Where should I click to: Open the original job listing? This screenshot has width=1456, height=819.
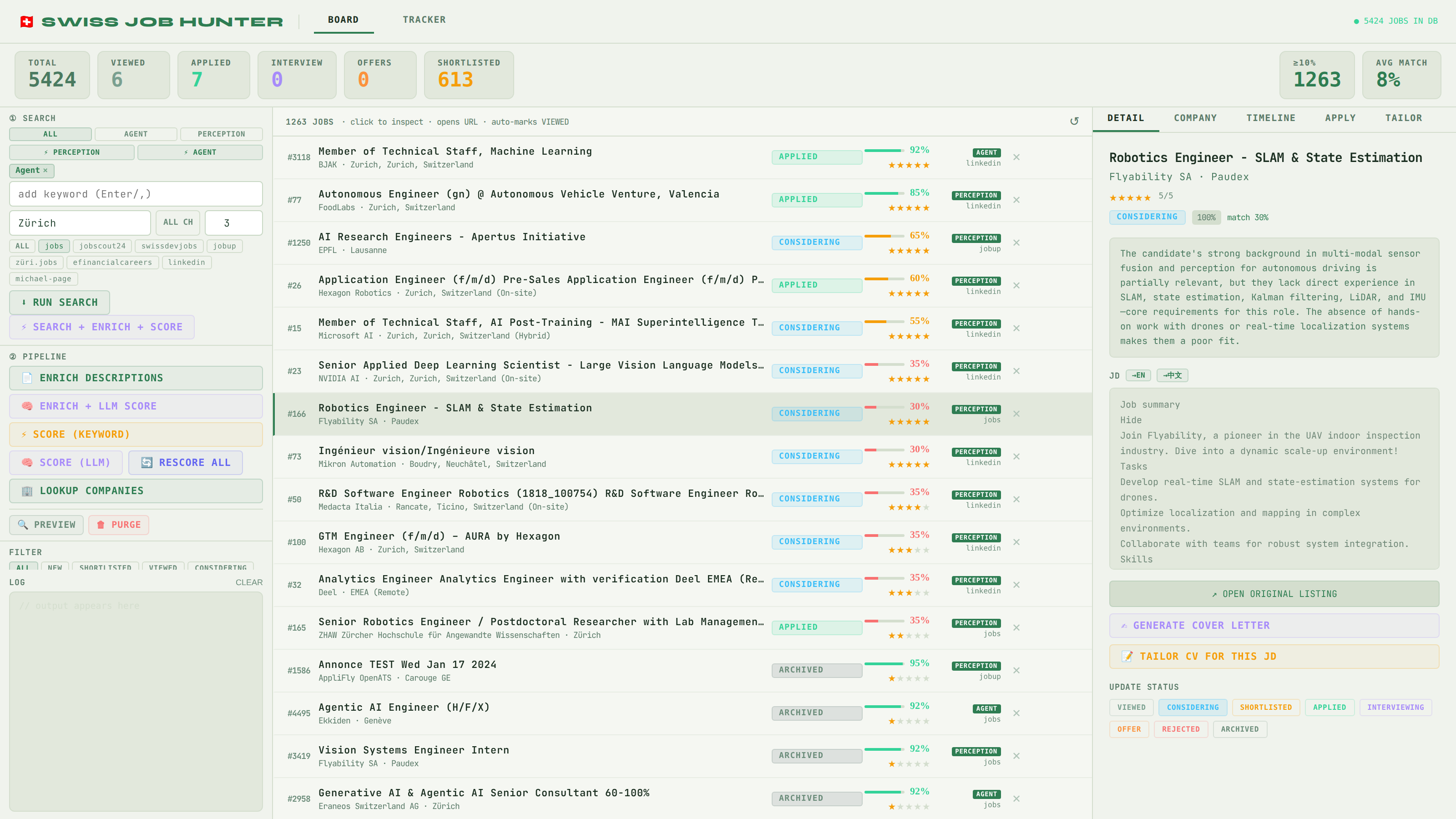coord(1274,594)
